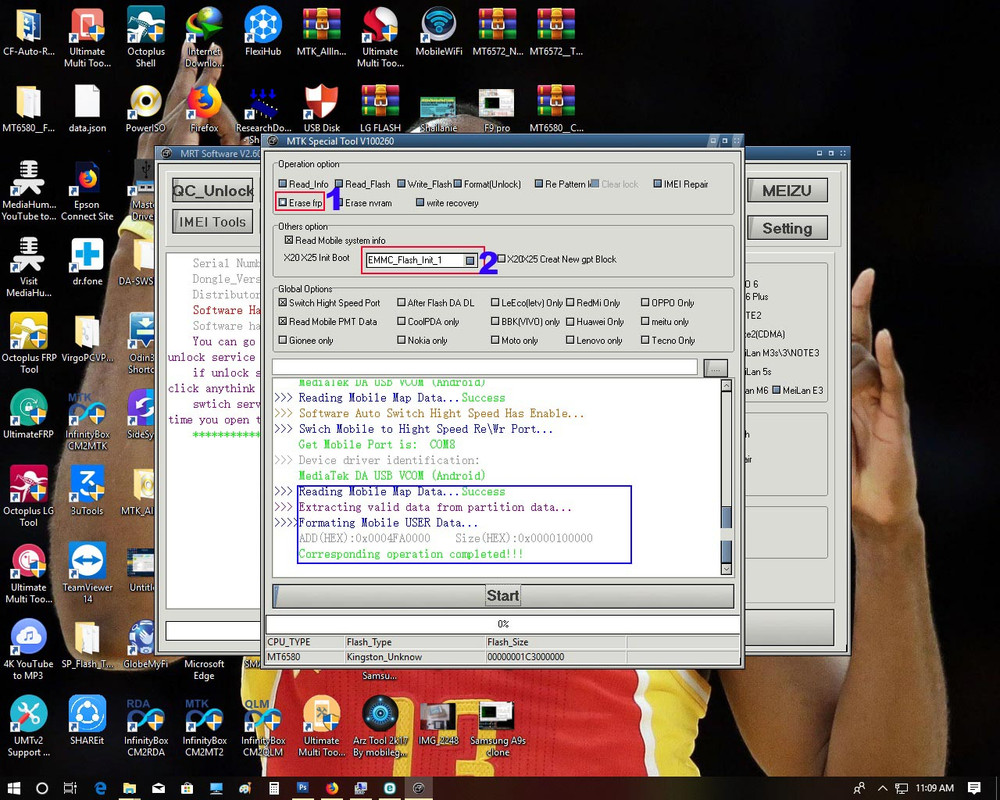1000x800 pixels.
Task: Click the browse '...' file button
Action: click(x=716, y=368)
